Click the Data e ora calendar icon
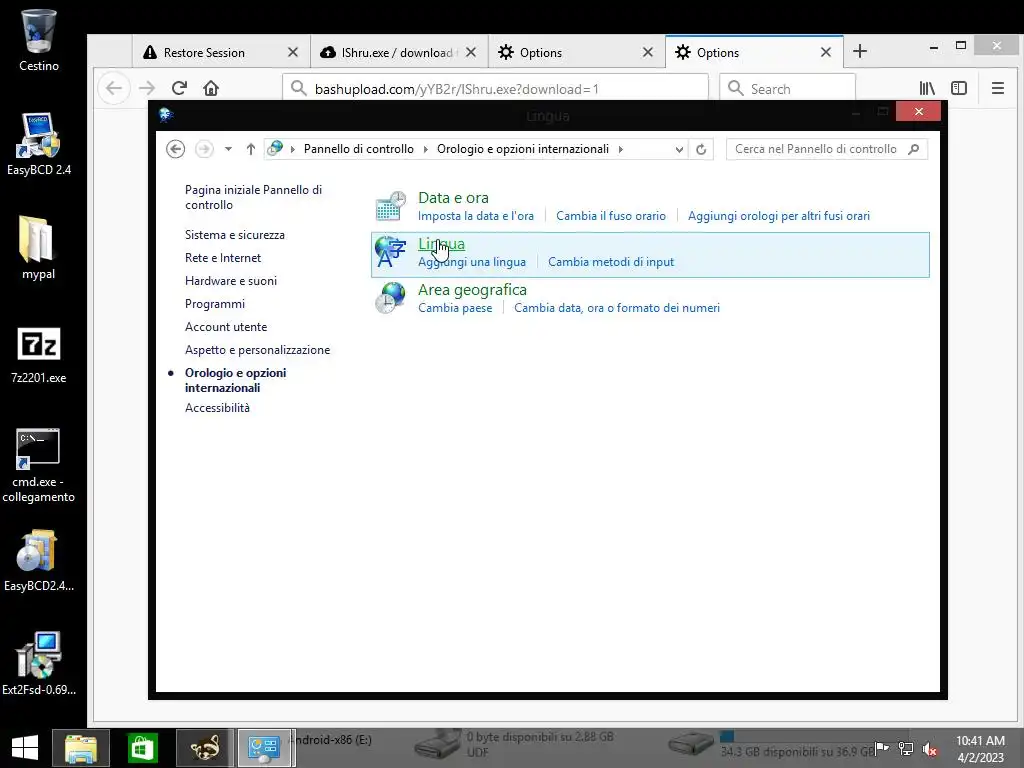Image resolution: width=1024 pixels, height=768 pixels. 391,206
